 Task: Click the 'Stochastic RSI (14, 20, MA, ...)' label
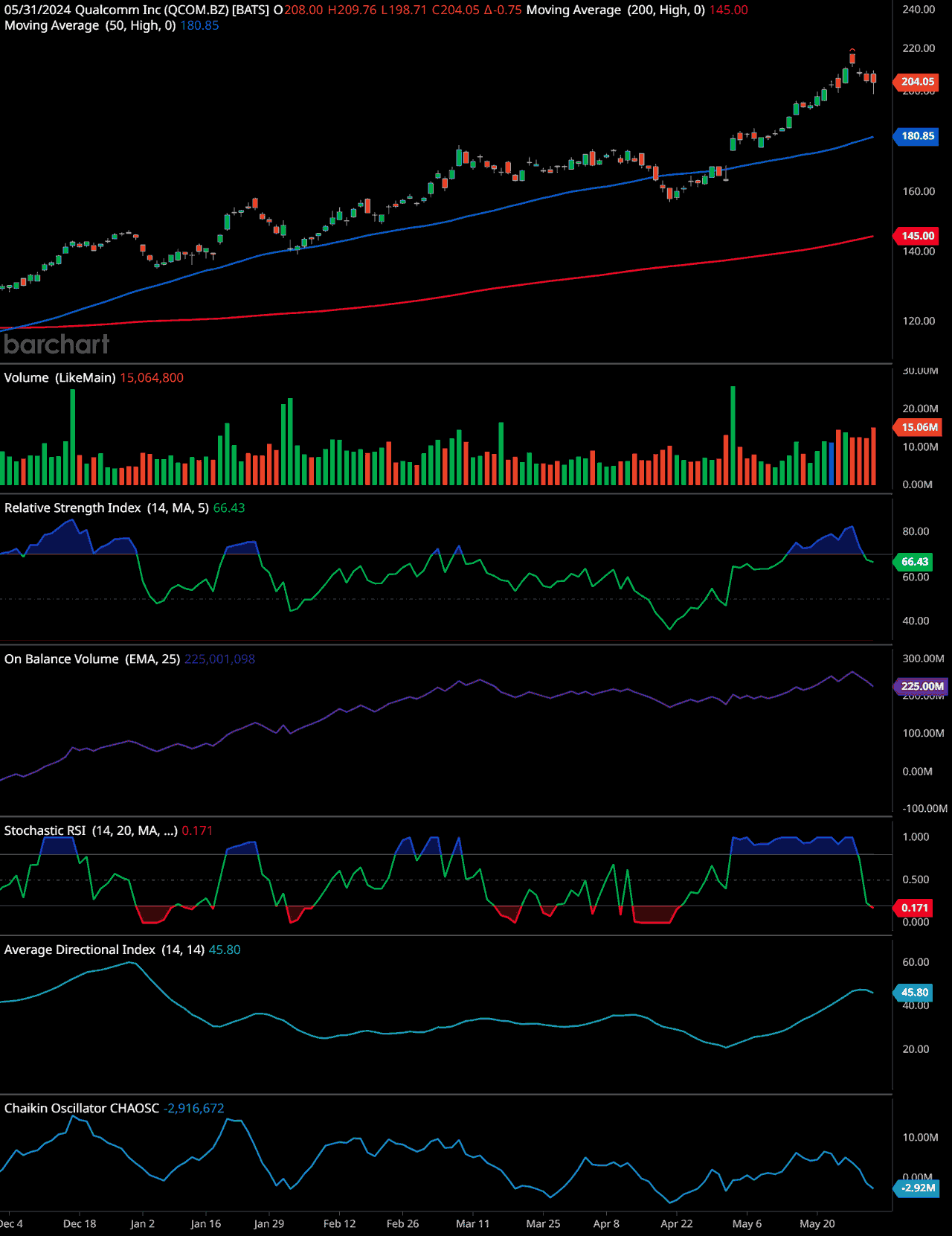pyautogui.click(x=91, y=830)
